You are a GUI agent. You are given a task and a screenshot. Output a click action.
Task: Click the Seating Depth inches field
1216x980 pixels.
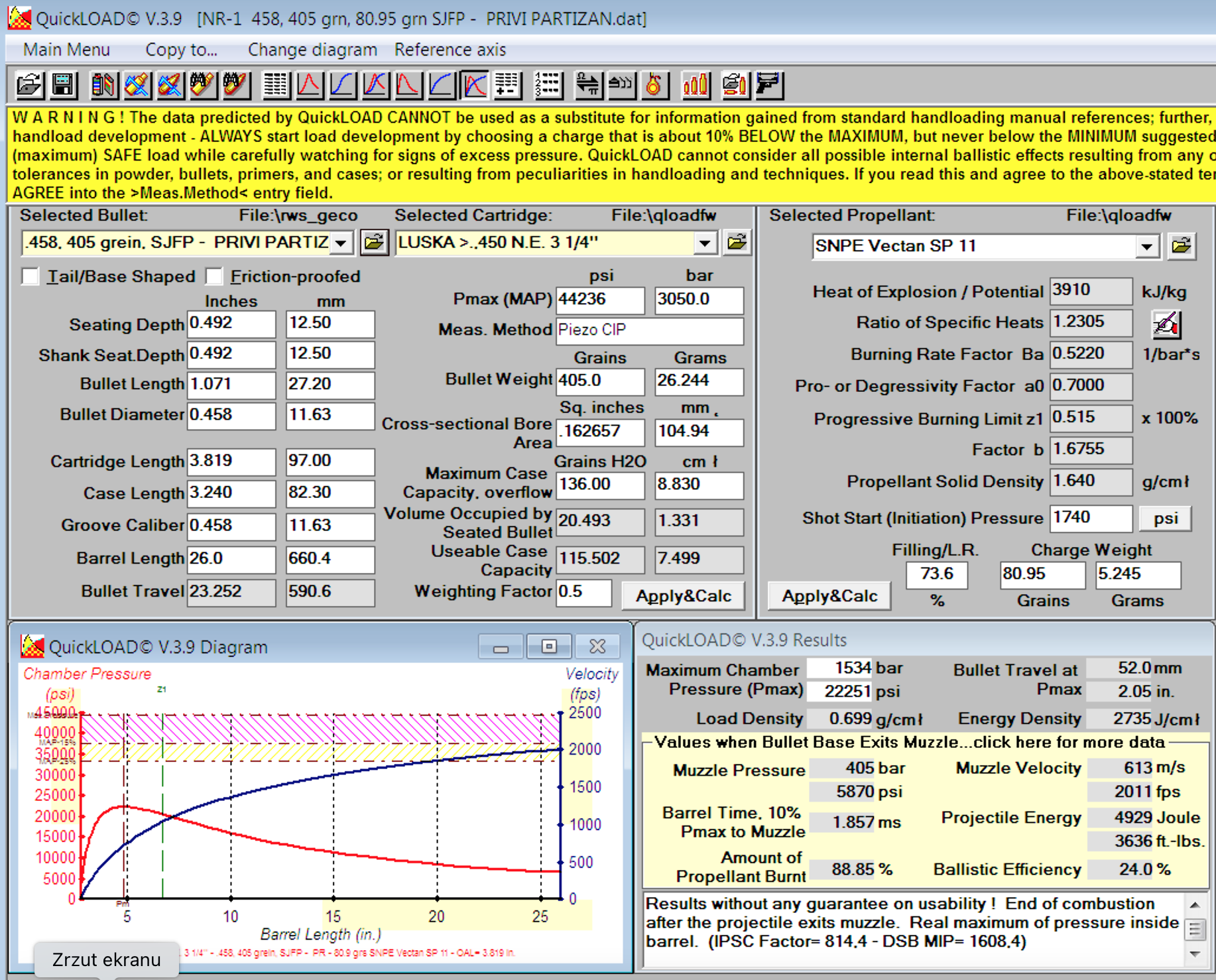[x=231, y=324]
